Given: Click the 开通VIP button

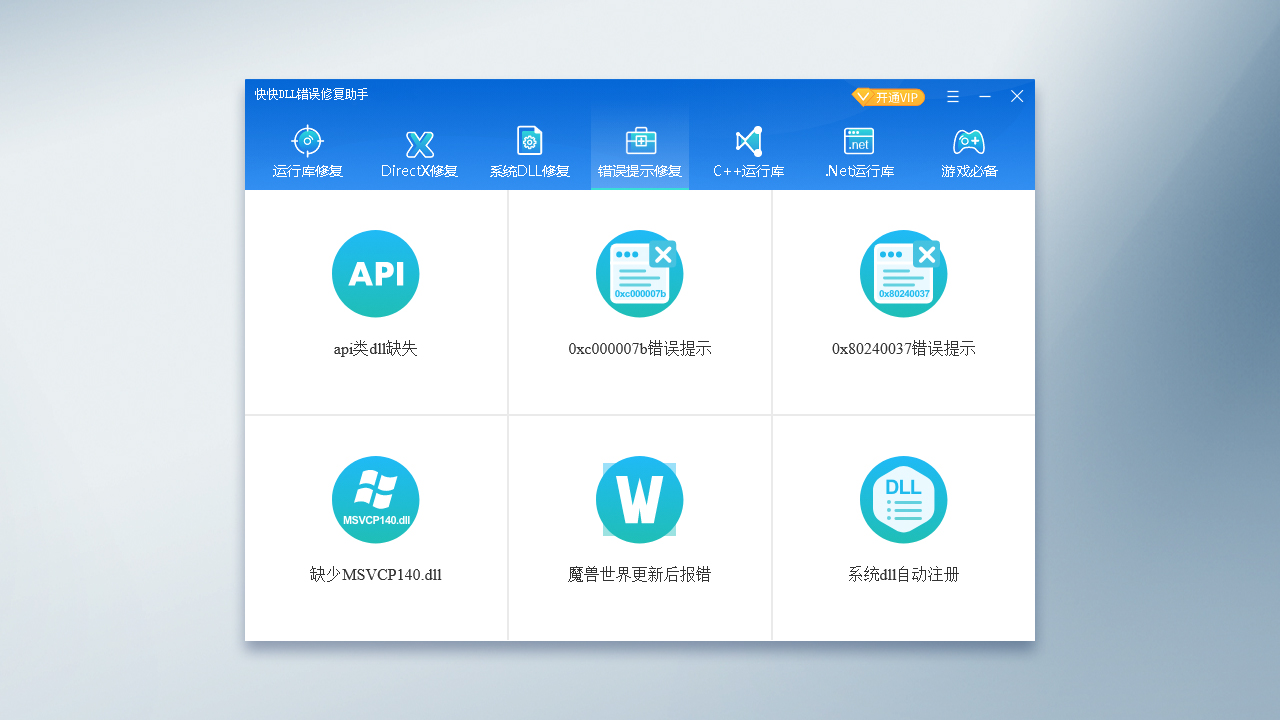Looking at the screenshot, I should 888,96.
